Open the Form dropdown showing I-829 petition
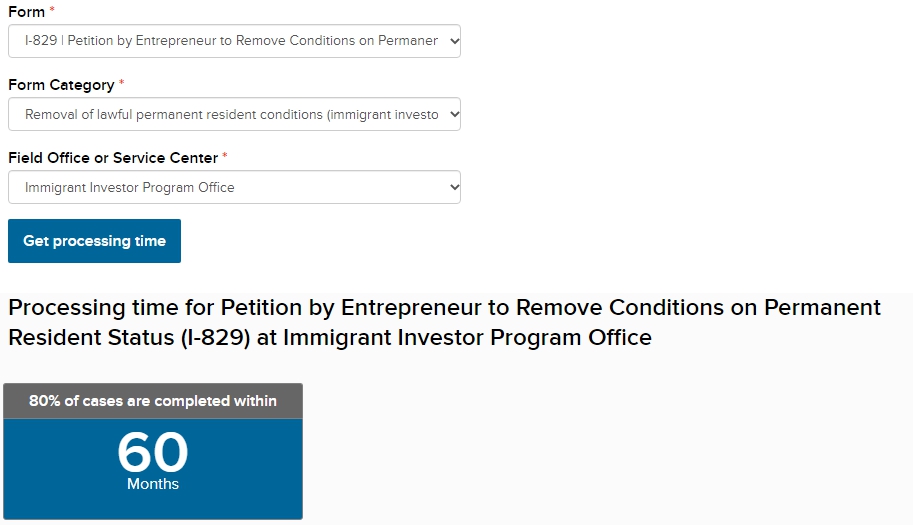913x525 pixels. [x=234, y=41]
